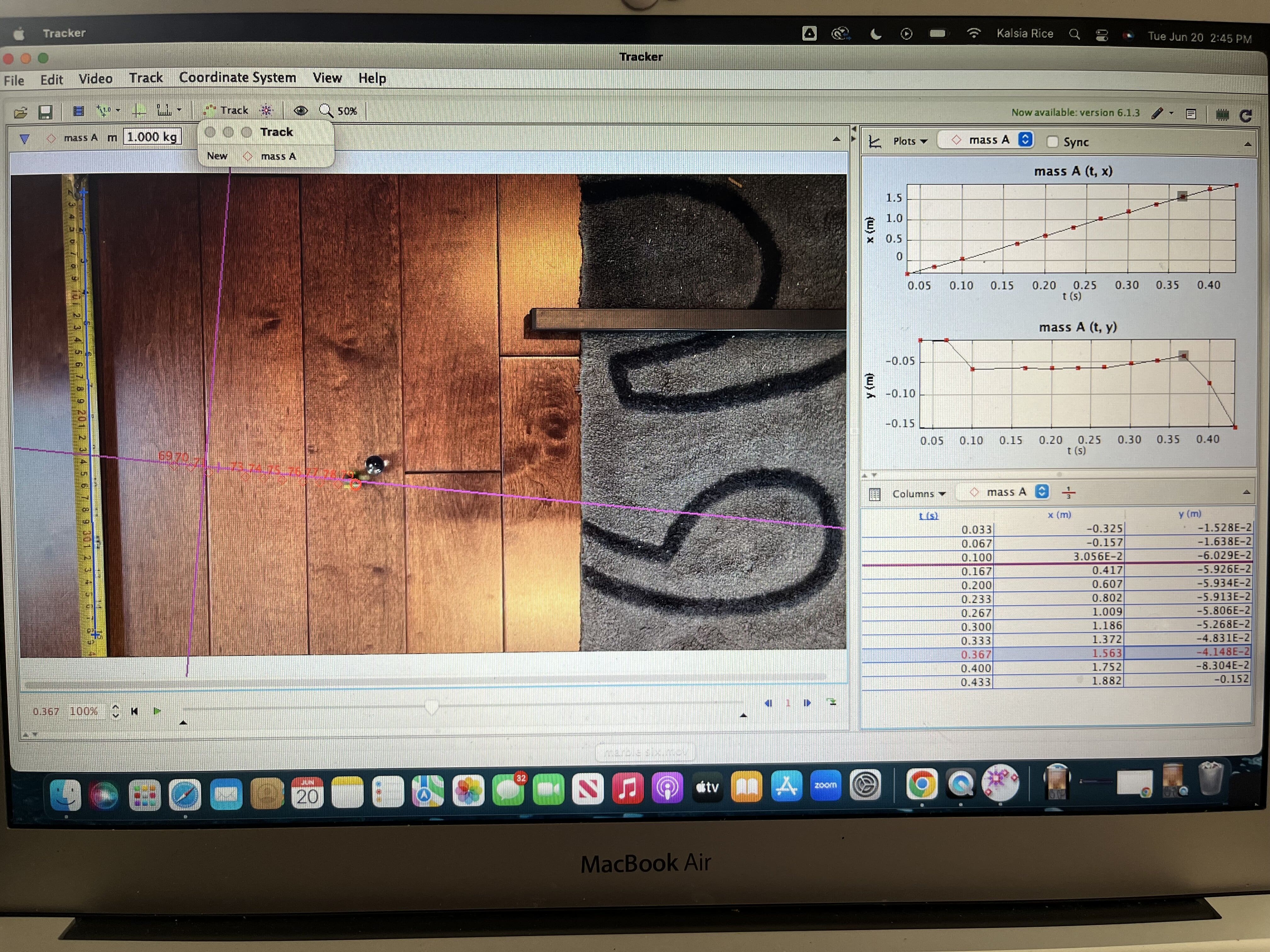The image size is (1270, 952).
Task: Click the autotracker icon beside Track
Action: (266, 110)
